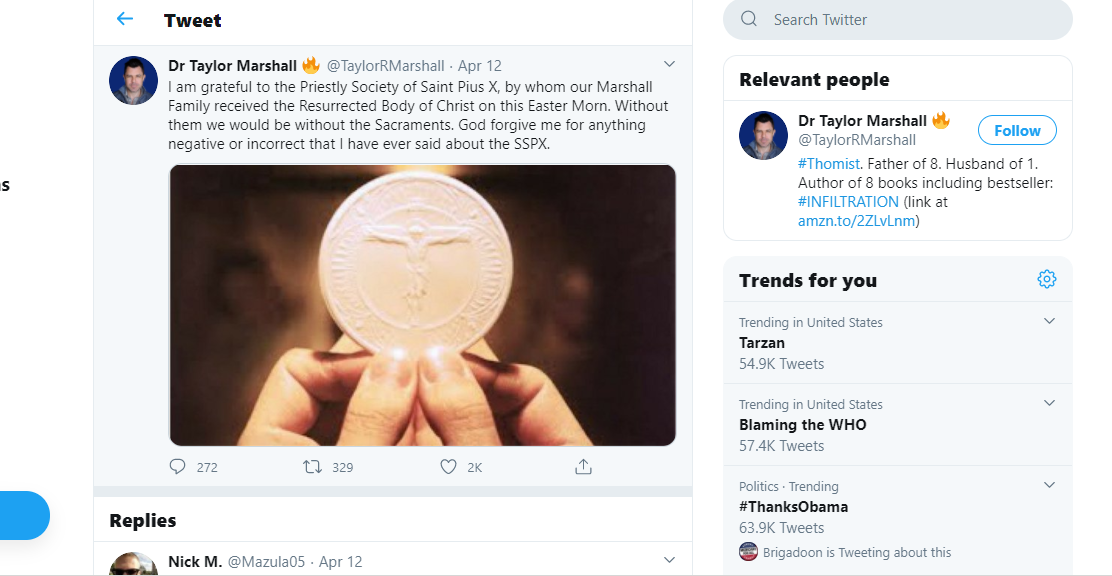Screen dimensions: 1112x576
Task: Open #ThanksObama trend options chevron
Action: (x=1049, y=485)
